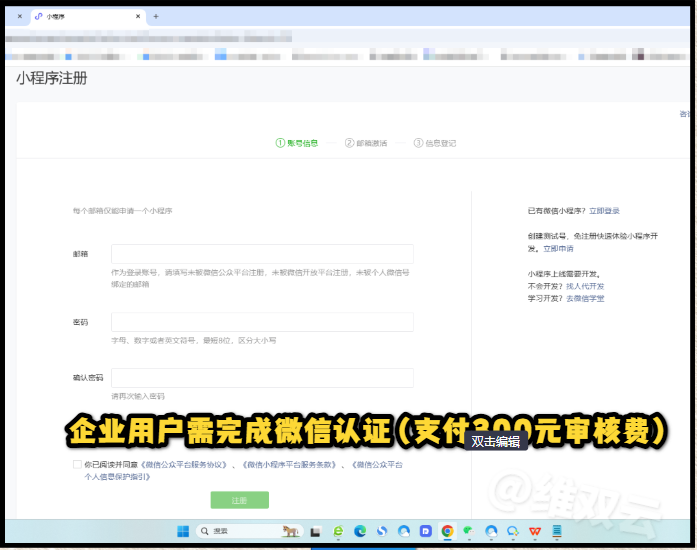Open WeChat from the taskbar
The width and height of the screenshot is (697, 550).
pos(468,531)
